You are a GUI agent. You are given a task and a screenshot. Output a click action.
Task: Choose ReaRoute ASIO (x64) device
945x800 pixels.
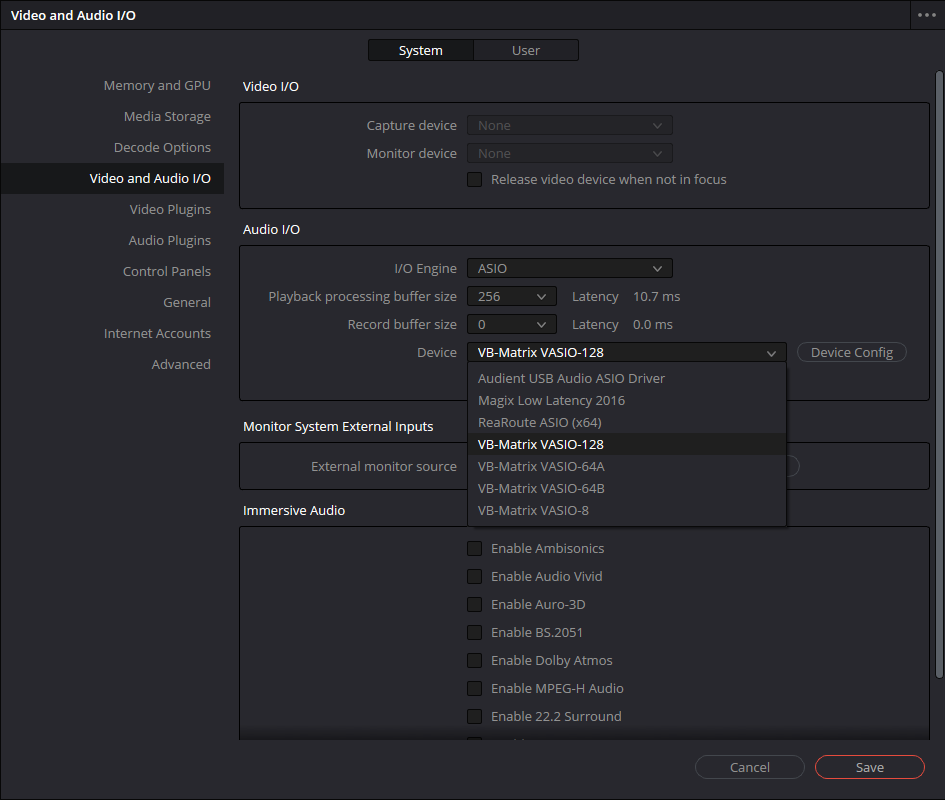tap(627, 423)
